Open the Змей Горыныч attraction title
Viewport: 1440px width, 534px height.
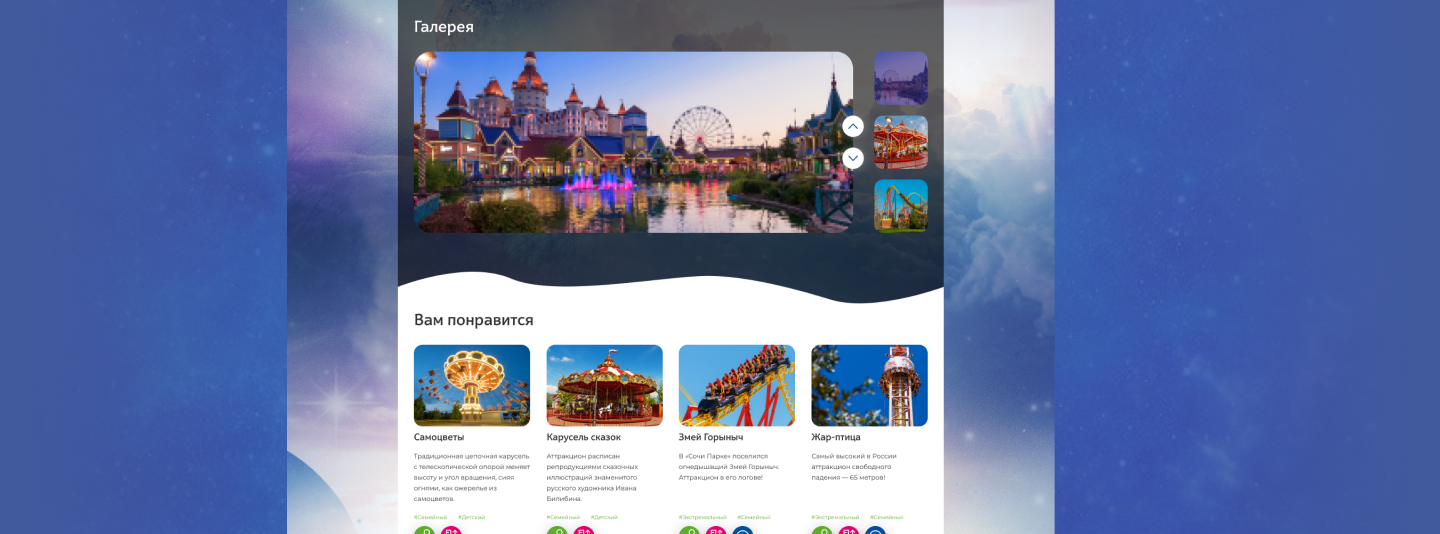pyautogui.click(x=710, y=437)
